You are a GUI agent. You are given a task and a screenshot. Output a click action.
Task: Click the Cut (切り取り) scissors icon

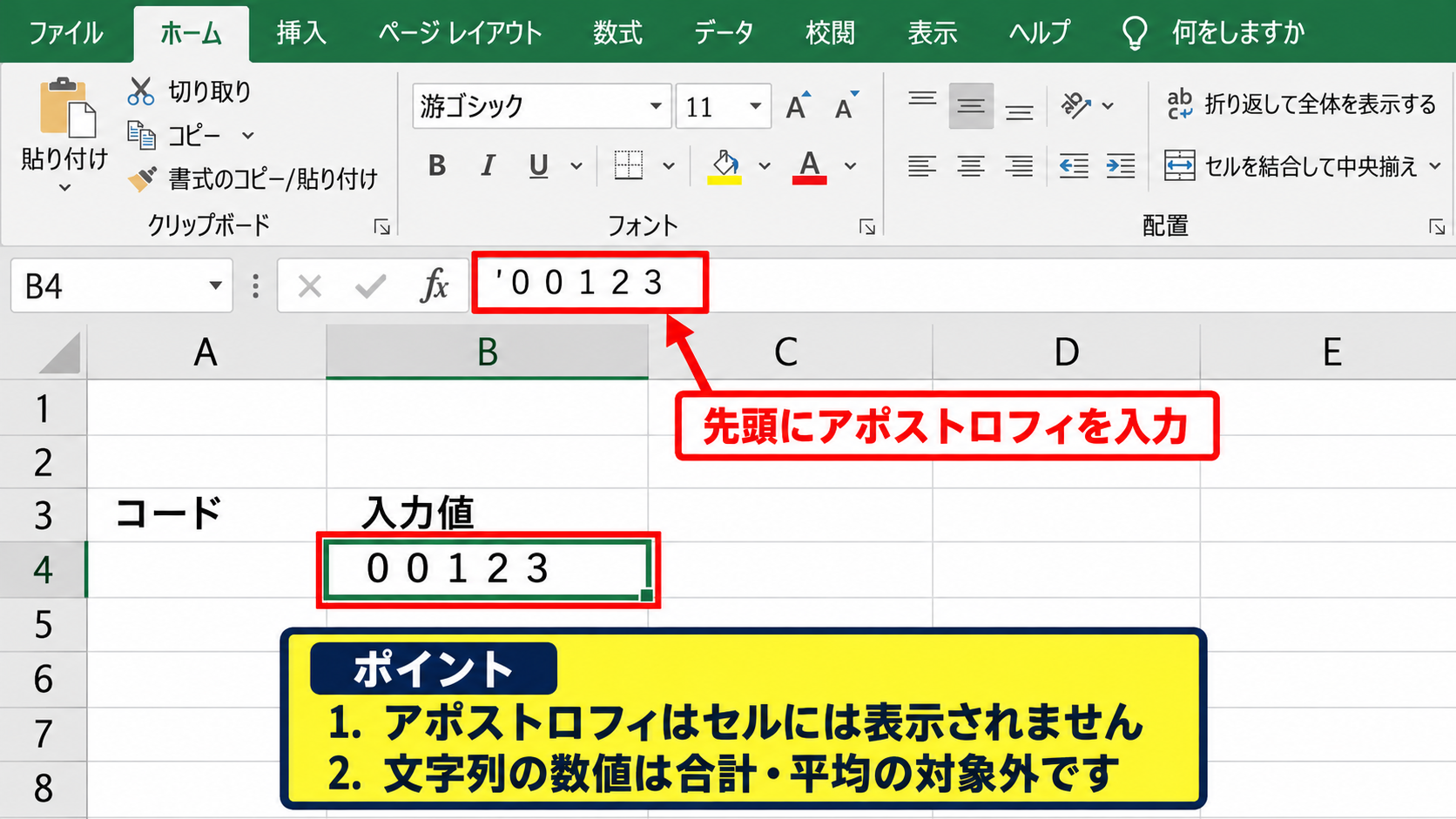140,91
